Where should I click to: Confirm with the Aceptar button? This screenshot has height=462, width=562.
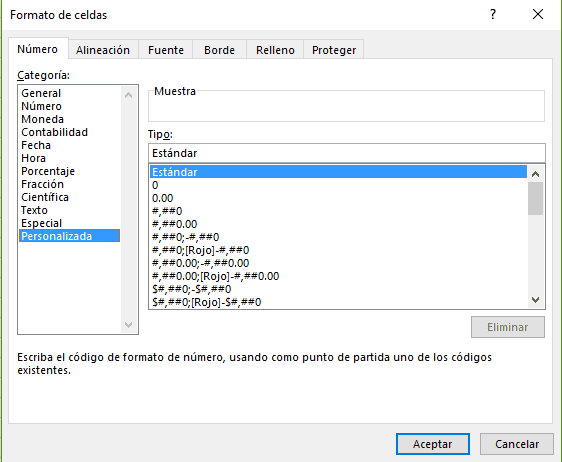point(433,444)
